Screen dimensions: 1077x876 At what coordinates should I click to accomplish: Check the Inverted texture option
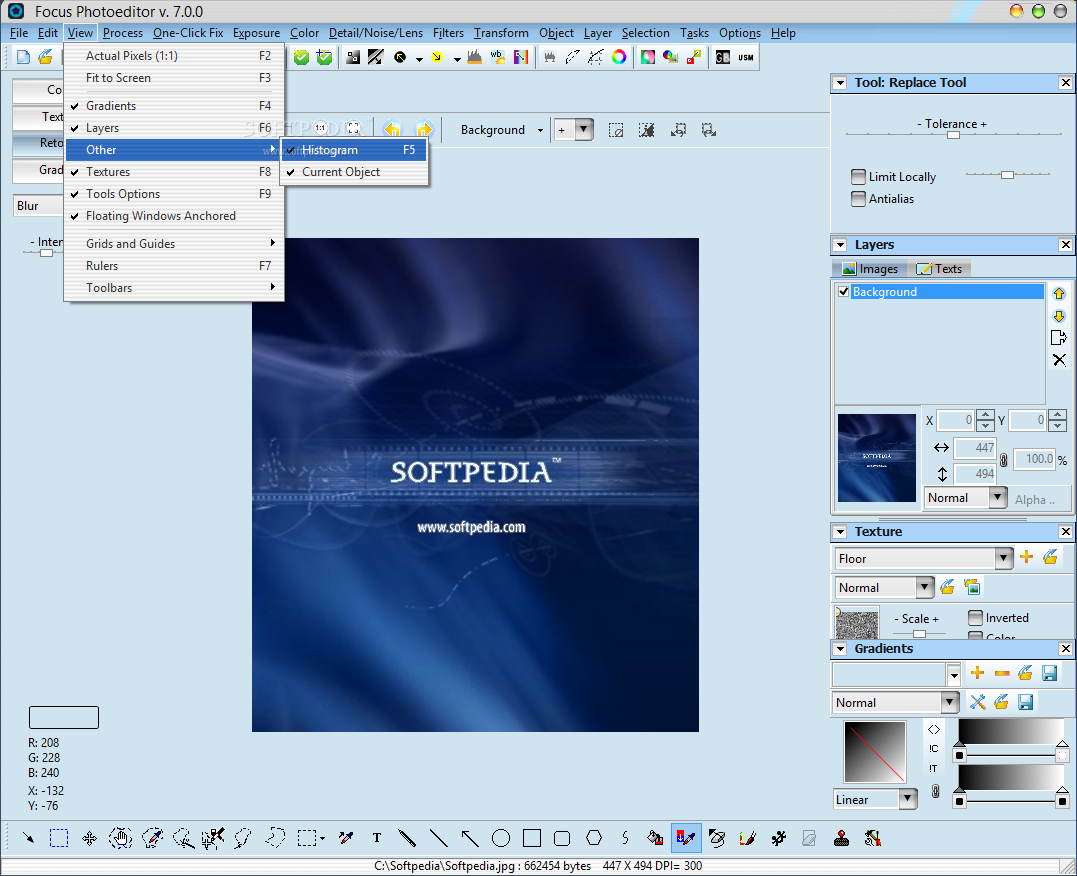click(x=975, y=618)
